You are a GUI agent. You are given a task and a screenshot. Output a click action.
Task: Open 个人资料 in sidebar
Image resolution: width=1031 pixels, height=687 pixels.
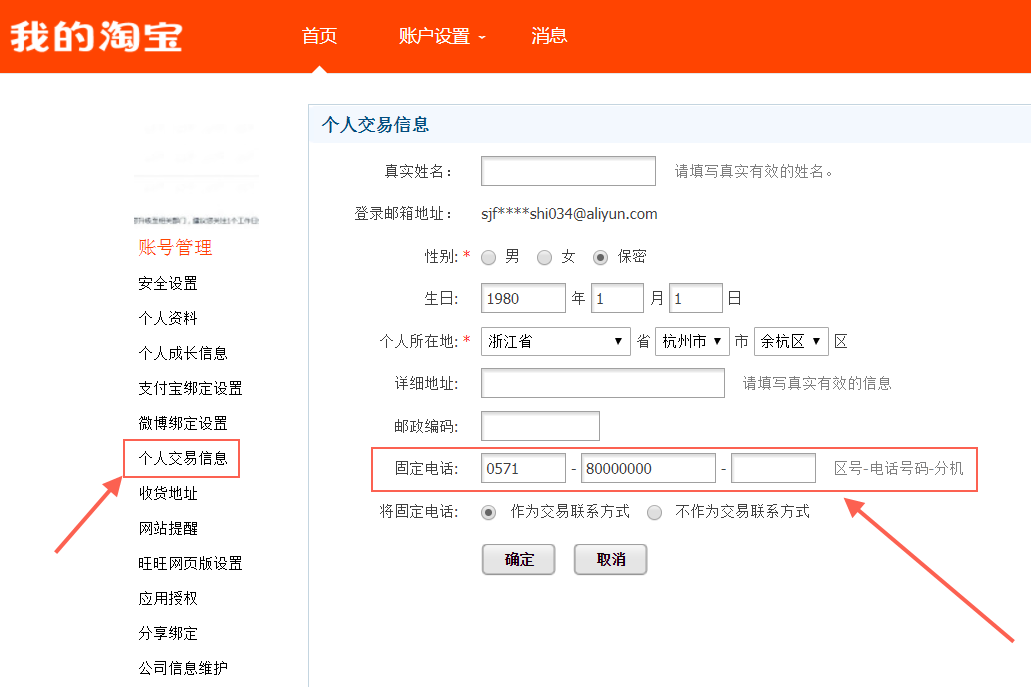point(168,318)
